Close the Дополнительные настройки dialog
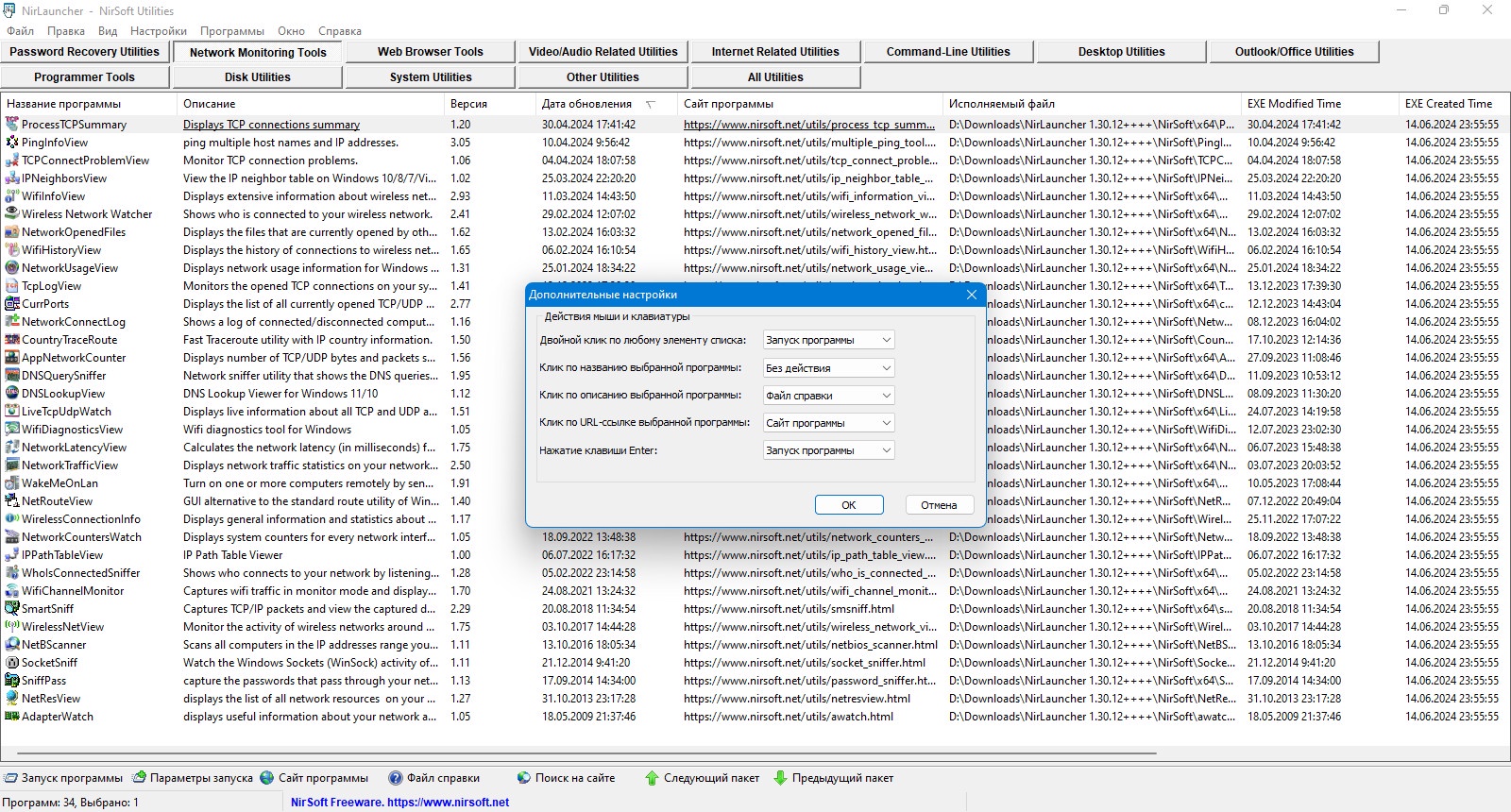 [972, 295]
